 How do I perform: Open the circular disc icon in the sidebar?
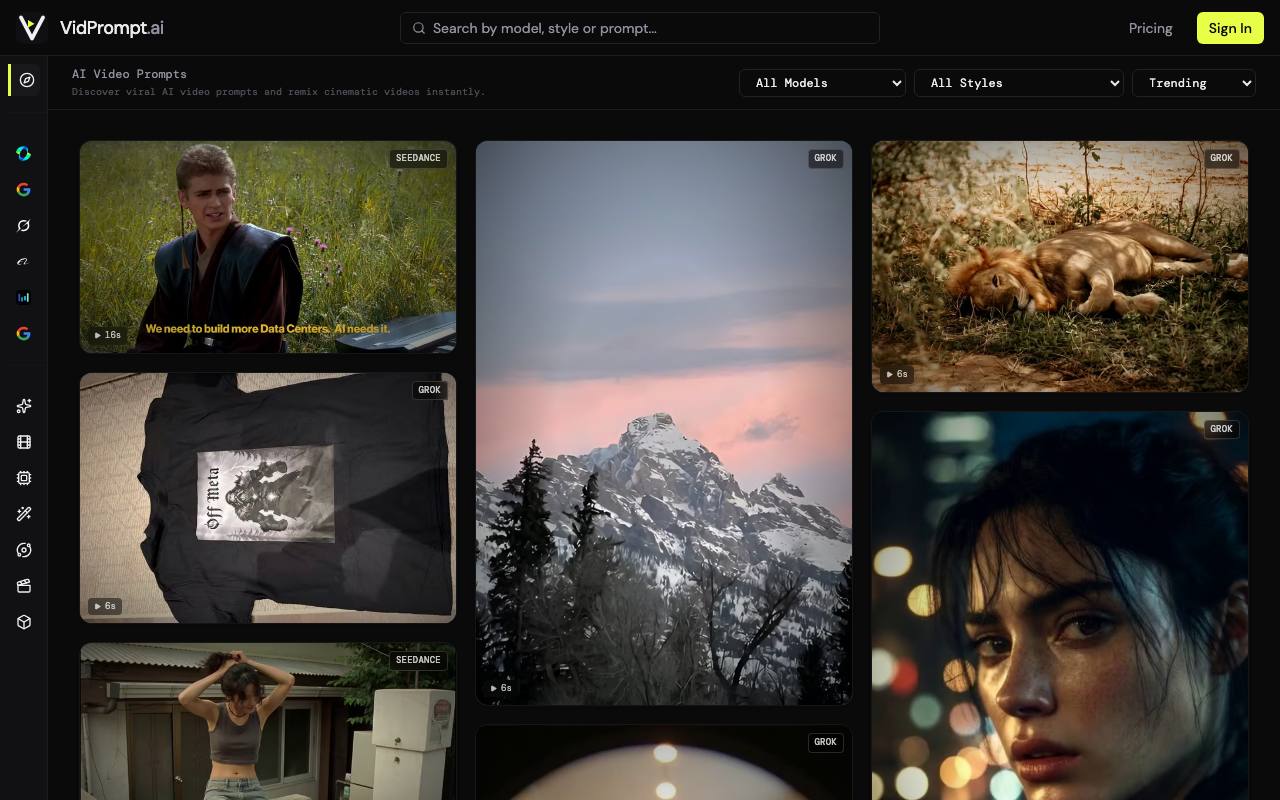coord(24,550)
